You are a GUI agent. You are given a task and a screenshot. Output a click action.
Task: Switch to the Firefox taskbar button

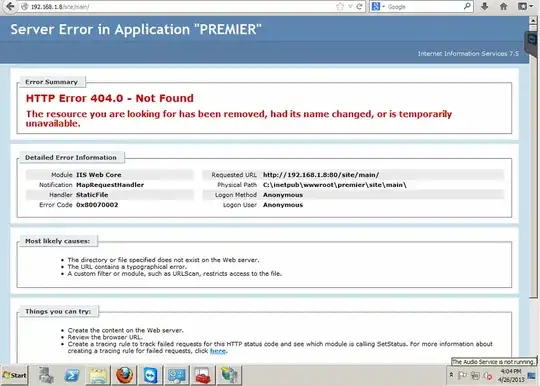pyautogui.click(x=124, y=375)
